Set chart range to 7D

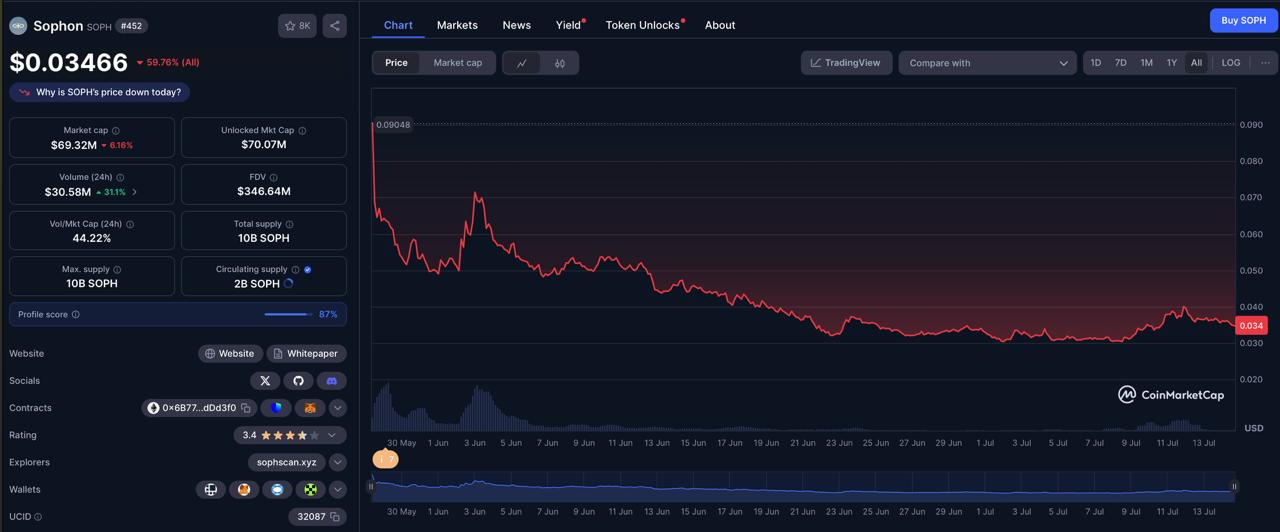click(x=1120, y=63)
